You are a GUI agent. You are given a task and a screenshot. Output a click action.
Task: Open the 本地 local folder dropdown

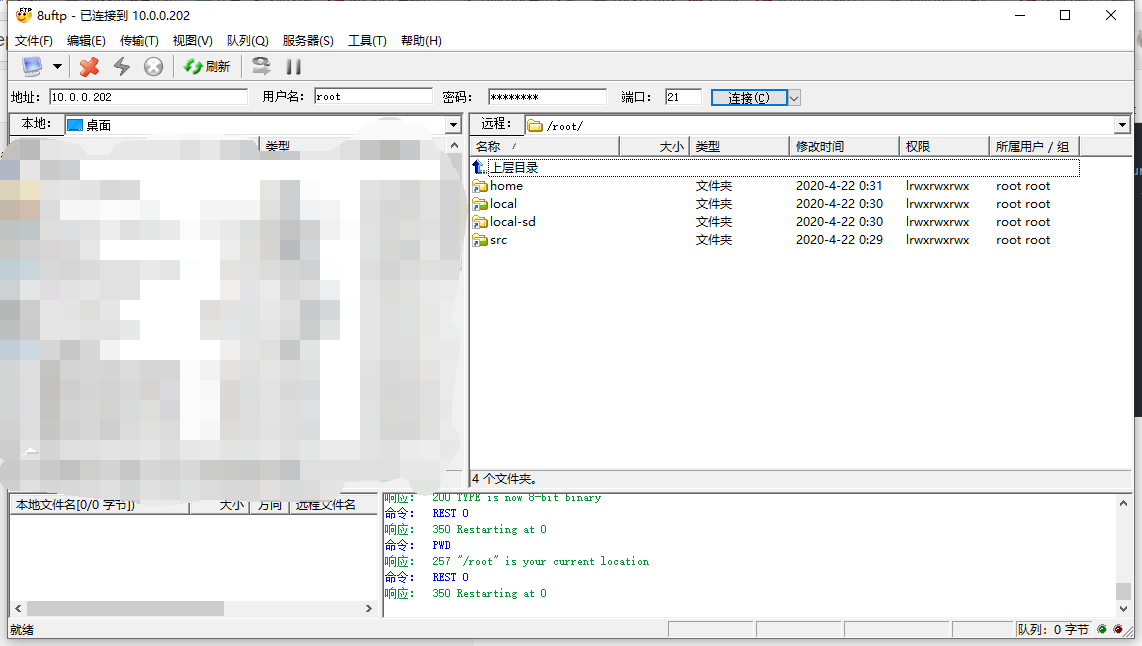pos(452,124)
